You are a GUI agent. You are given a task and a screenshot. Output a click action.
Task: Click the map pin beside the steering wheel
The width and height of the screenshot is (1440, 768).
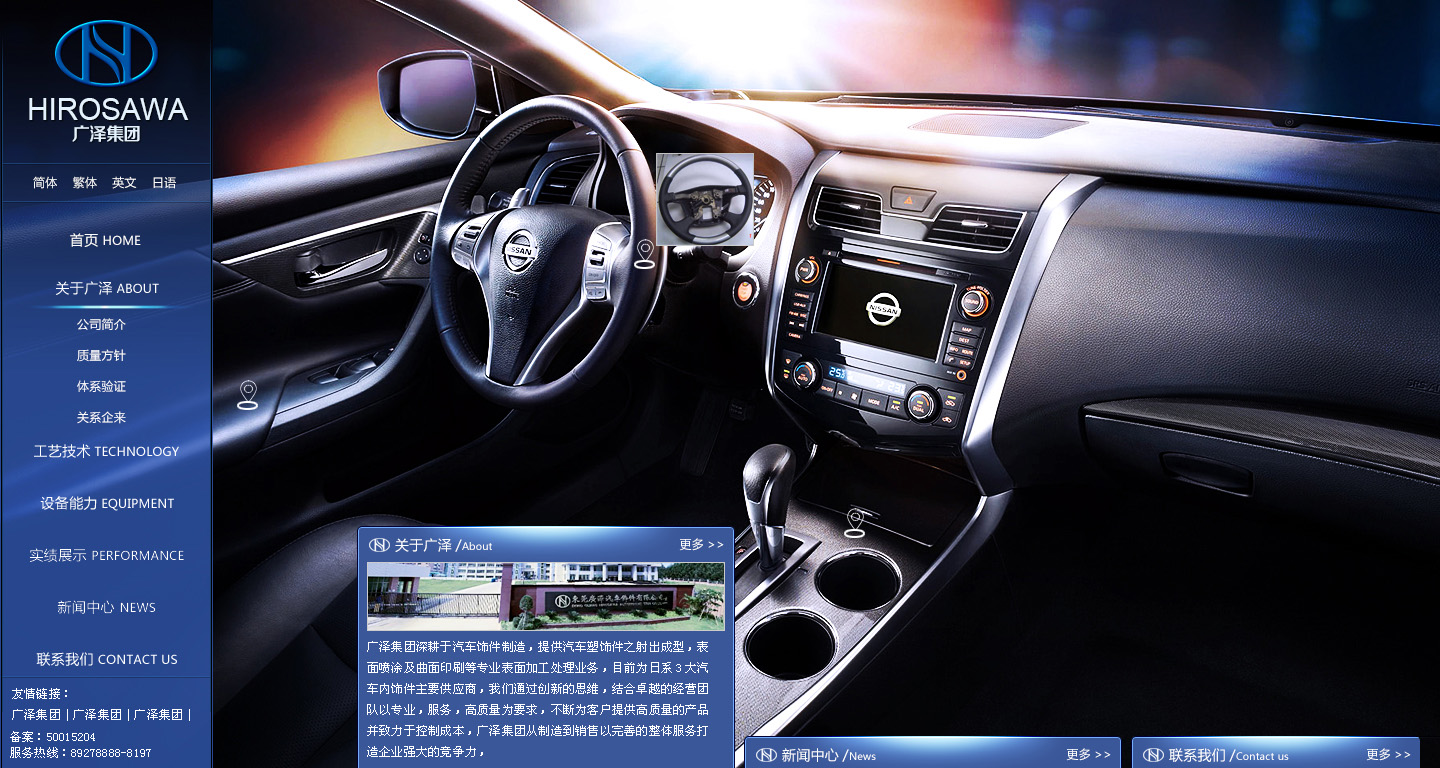(645, 254)
